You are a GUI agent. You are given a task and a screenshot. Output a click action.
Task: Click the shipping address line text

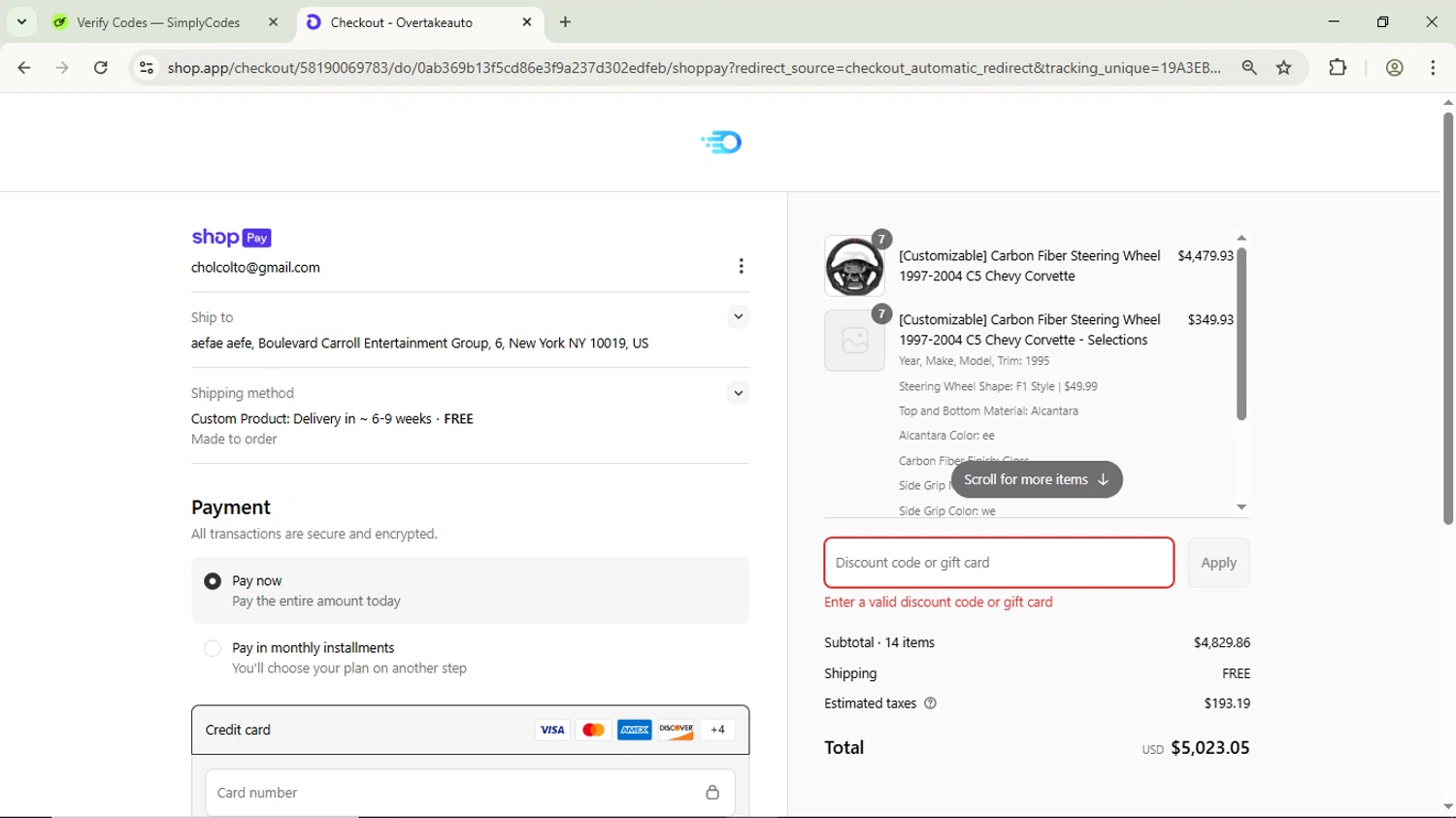420,344
